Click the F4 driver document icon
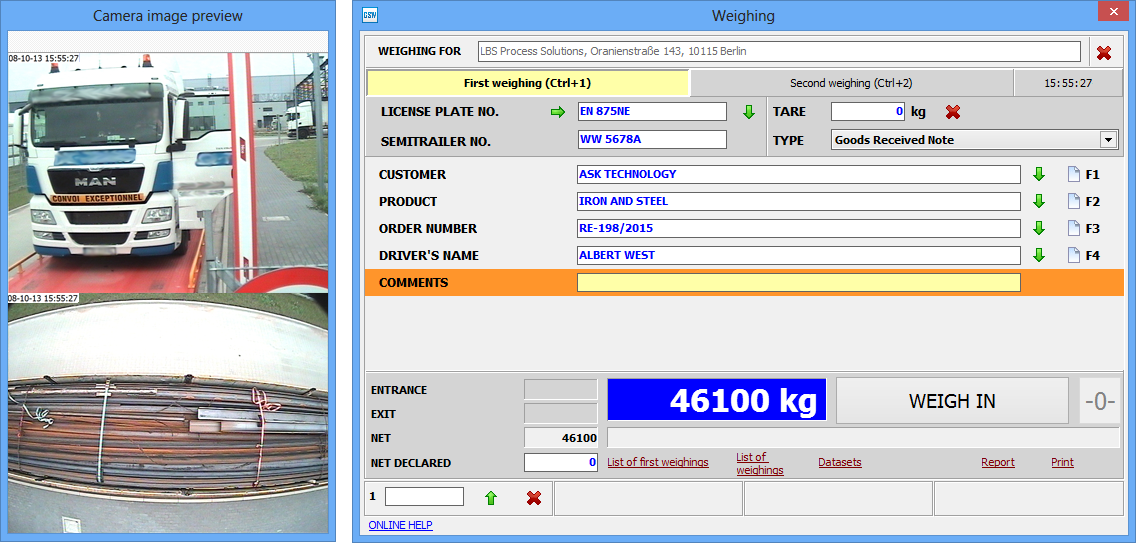 click(1074, 255)
